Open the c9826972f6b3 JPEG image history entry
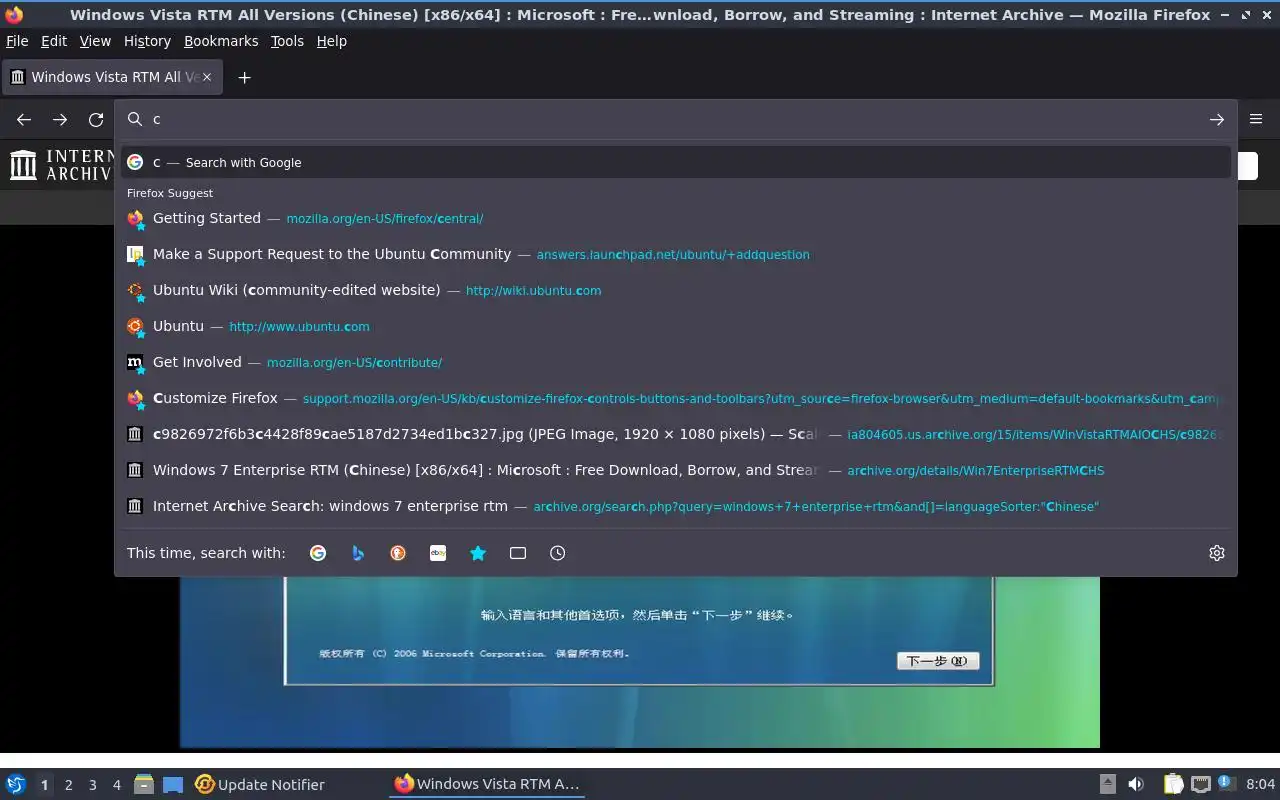1280x800 pixels. [676, 434]
